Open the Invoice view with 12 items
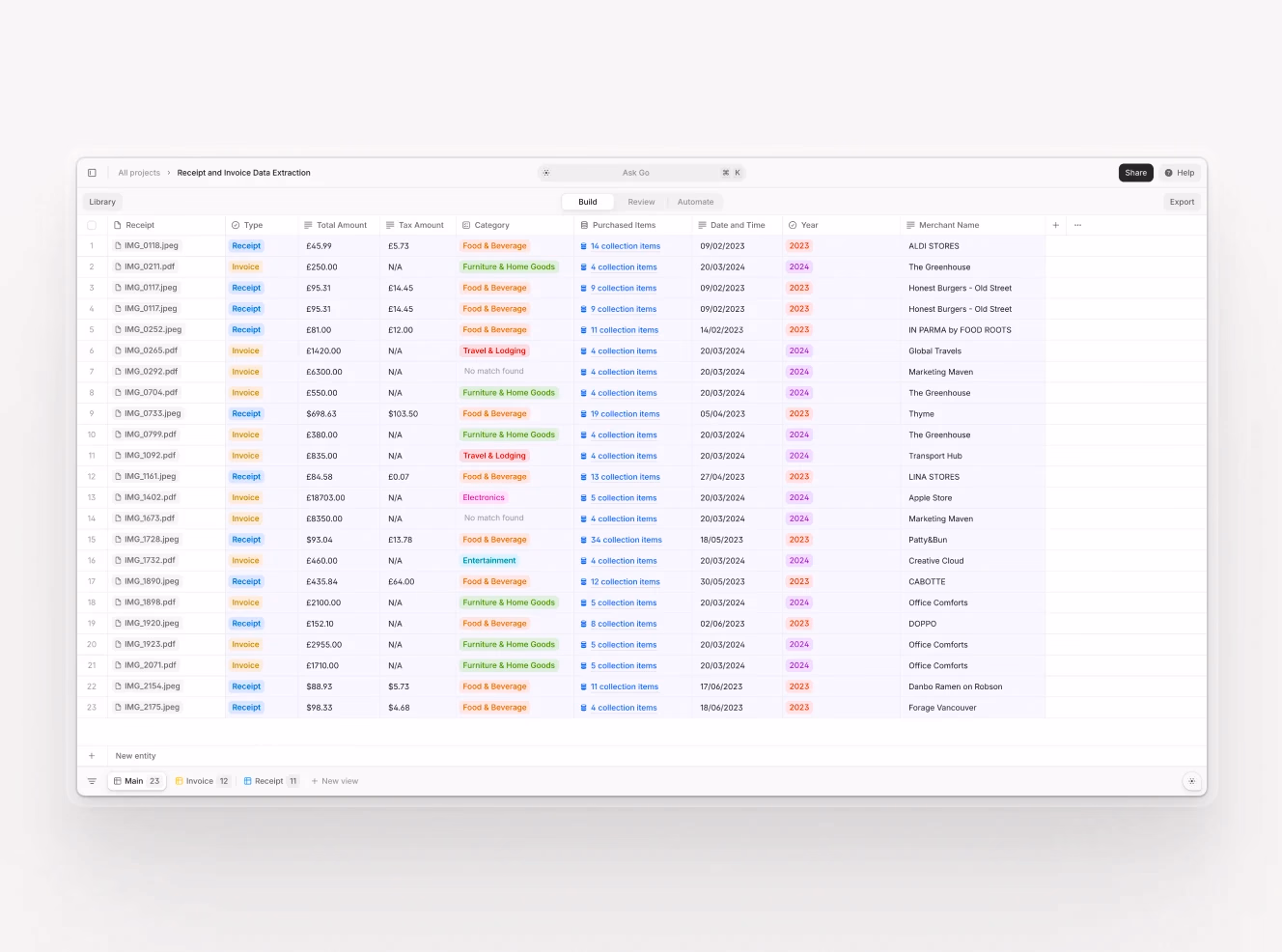This screenshot has height=952, width=1282. (203, 781)
